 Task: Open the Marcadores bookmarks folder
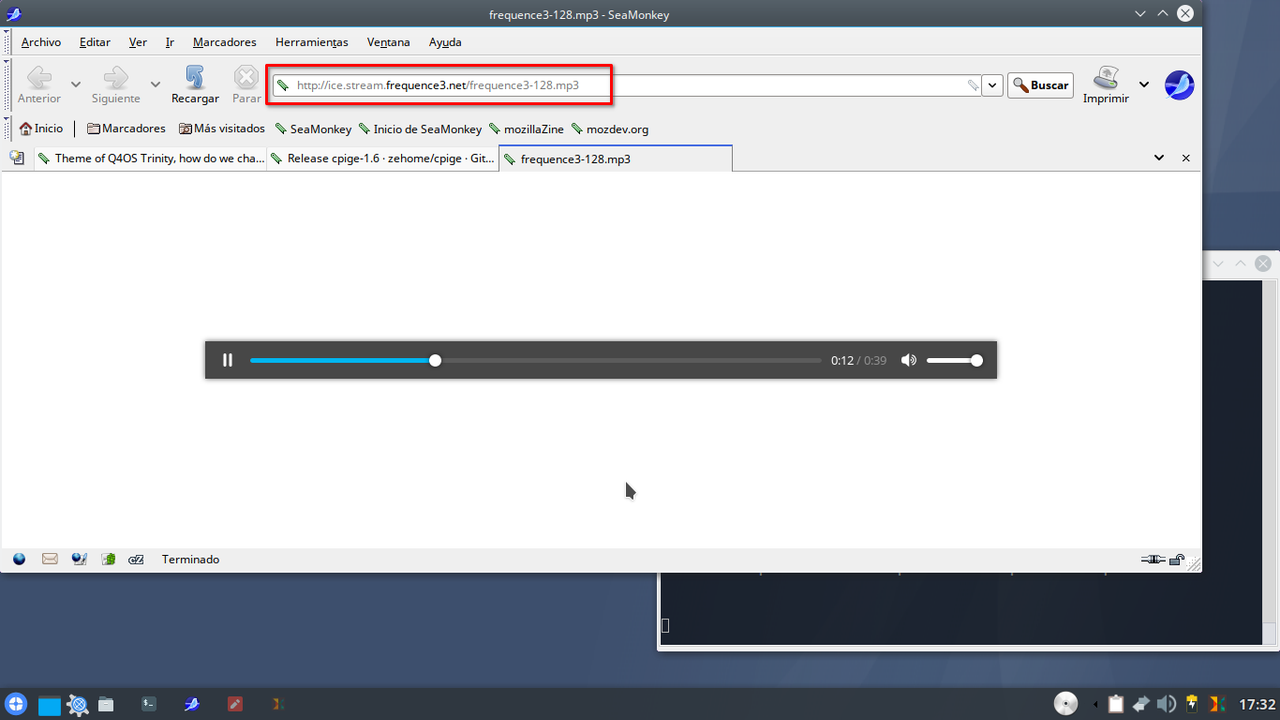pos(126,129)
